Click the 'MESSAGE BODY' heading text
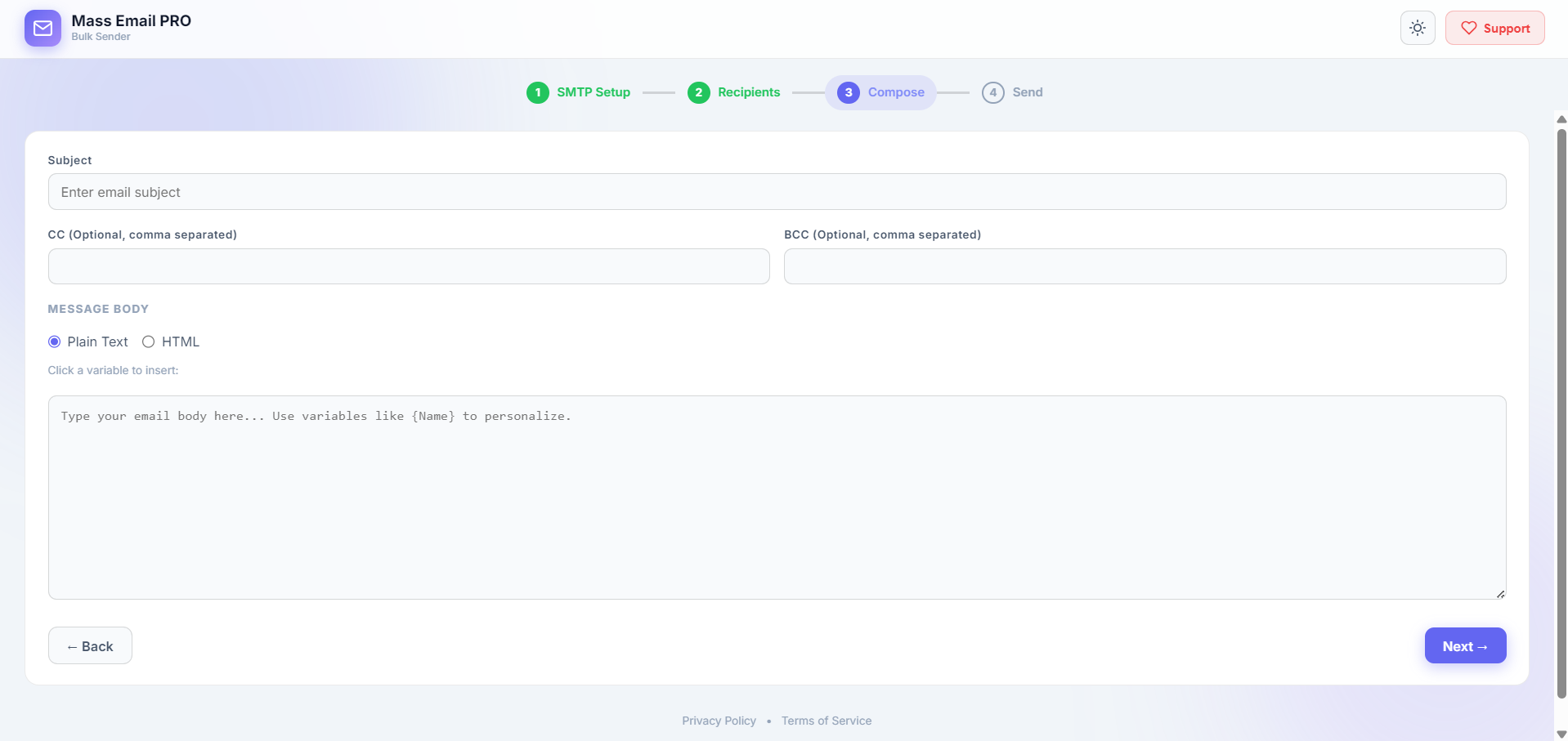 point(98,309)
